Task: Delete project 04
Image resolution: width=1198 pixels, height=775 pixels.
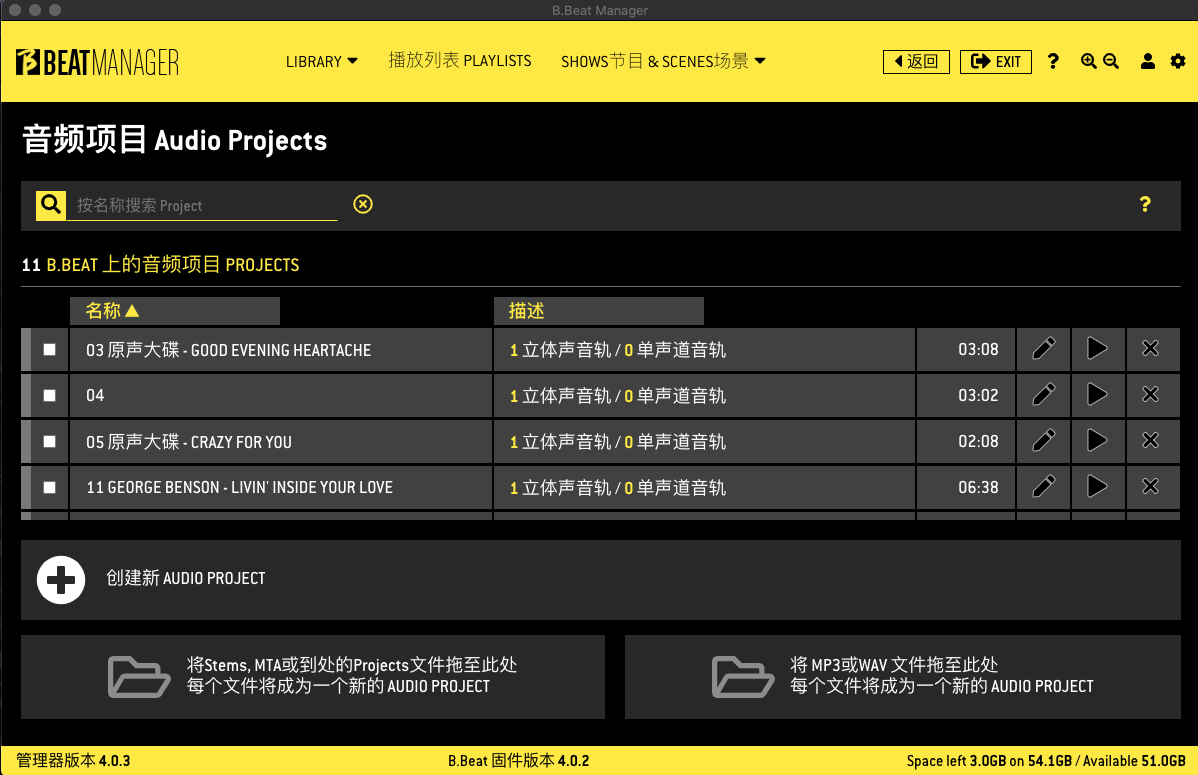Action: click(1151, 395)
